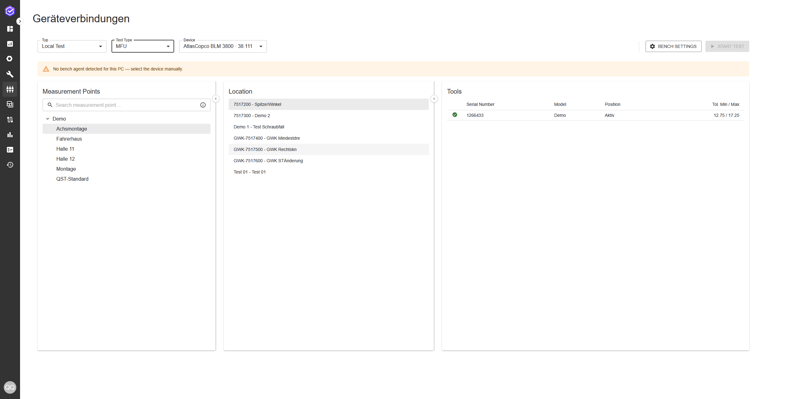800x399 pixels.
Task: Open the bar chart statistics sidebar icon
Action: click(10, 135)
